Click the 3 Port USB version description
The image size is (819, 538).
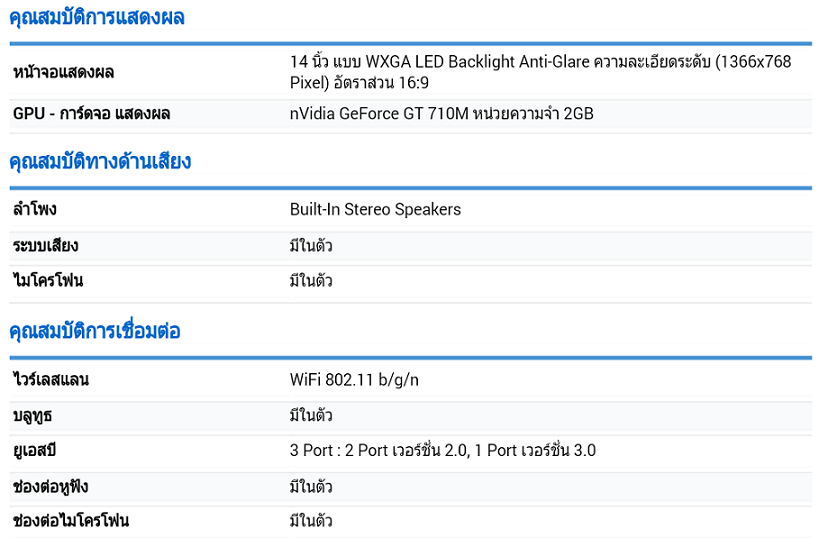pyautogui.click(x=442, y=451)
